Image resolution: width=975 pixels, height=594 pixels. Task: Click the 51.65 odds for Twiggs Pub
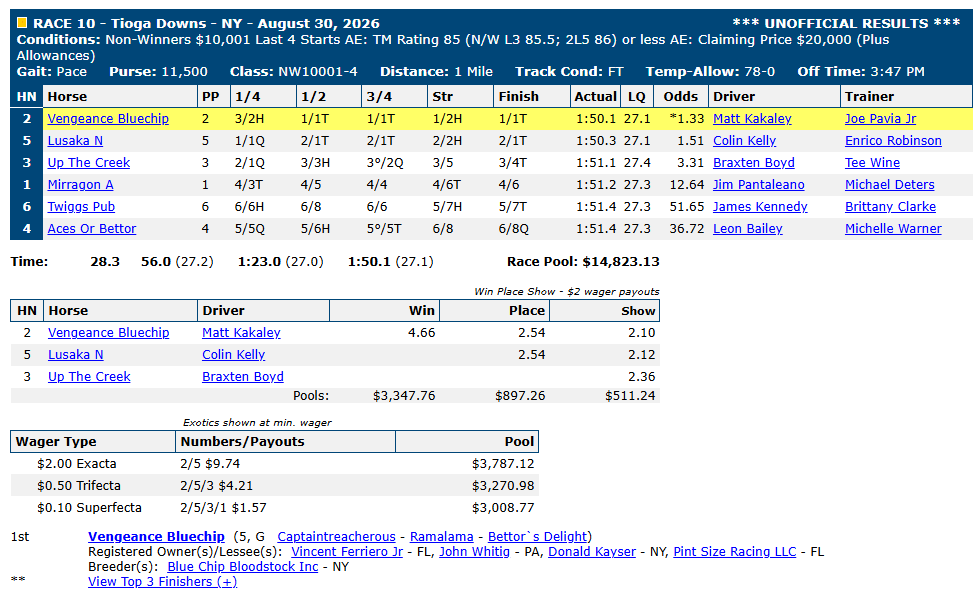pyautogui.click(x=686, y=207)
